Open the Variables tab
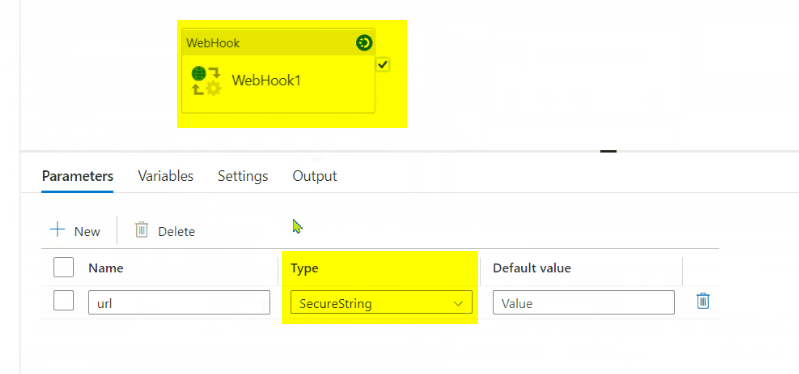The height and width of the screenshot is (374, 799). [166, 176]
